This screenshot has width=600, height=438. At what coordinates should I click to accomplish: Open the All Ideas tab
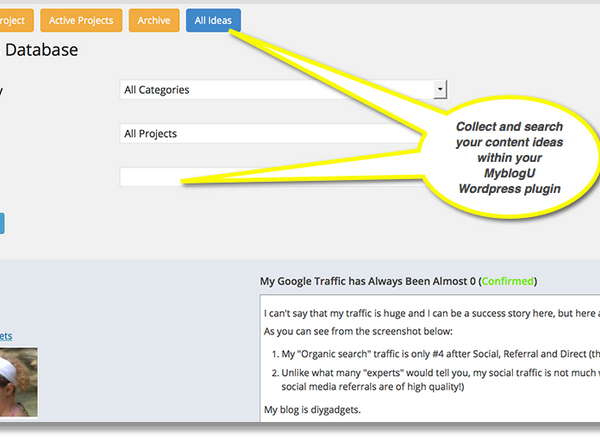click(213, 20)
